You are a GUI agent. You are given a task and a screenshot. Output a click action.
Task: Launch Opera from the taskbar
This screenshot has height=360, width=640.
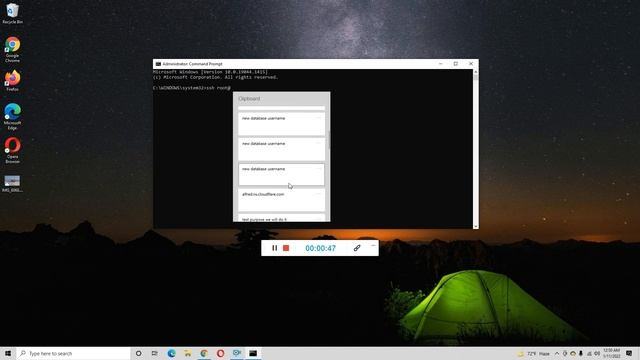(x=220, y=353)
